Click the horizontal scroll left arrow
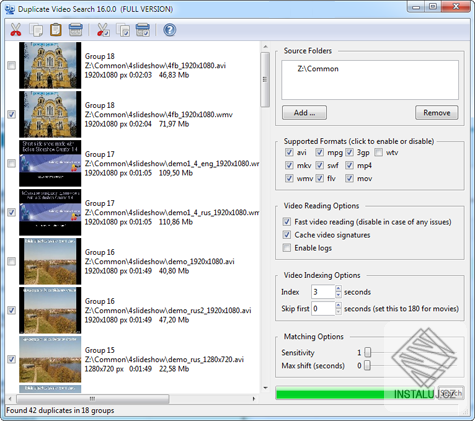The image size is (475, 421). (10, 398)
